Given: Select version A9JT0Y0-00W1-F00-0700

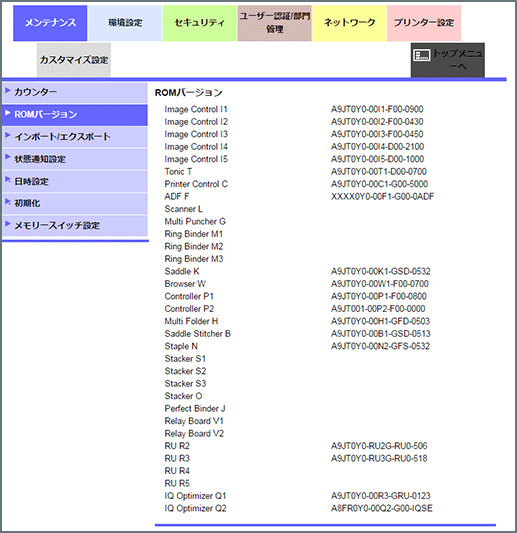Looking at the screenshot, I should coord(380,284).
